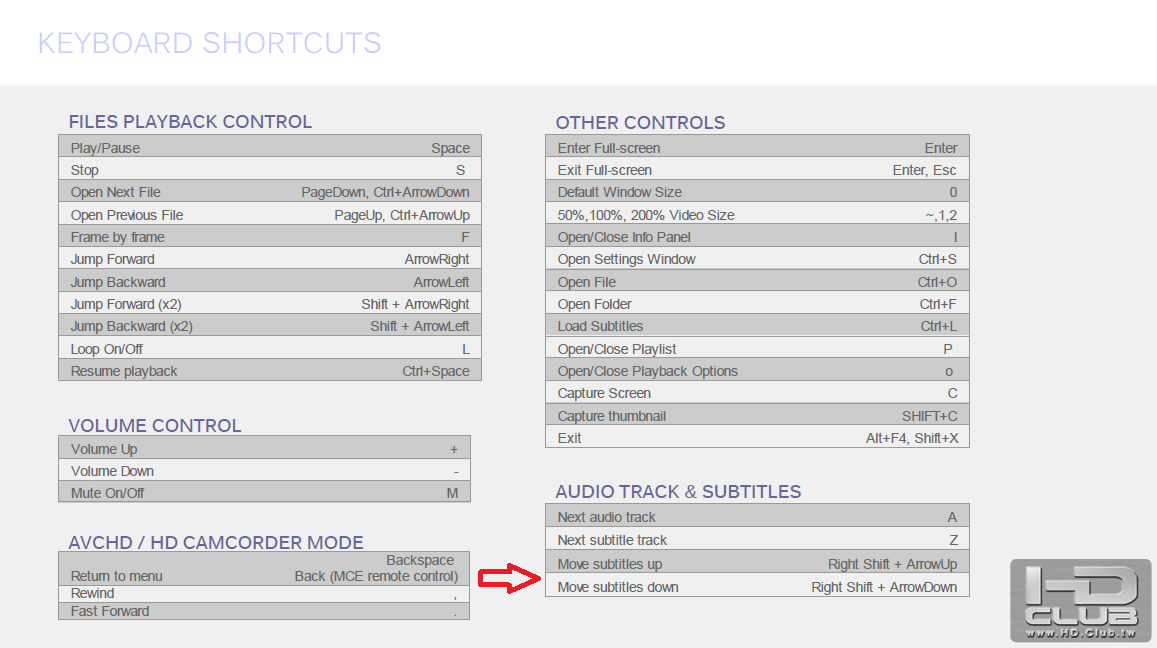This screenshot has width=1157, height=648.
Task: Select the Capture thumbnail row
Action: 757,416
